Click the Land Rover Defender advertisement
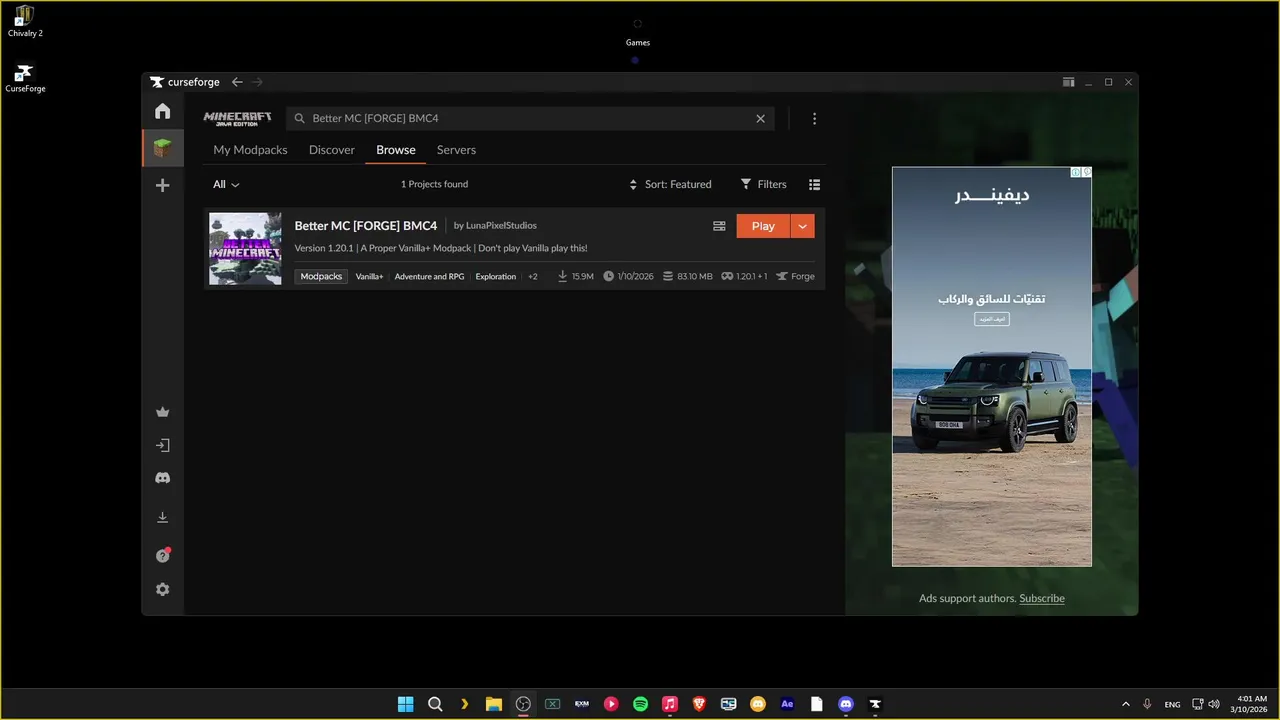1280x720 pixels. tap(992, 366)
